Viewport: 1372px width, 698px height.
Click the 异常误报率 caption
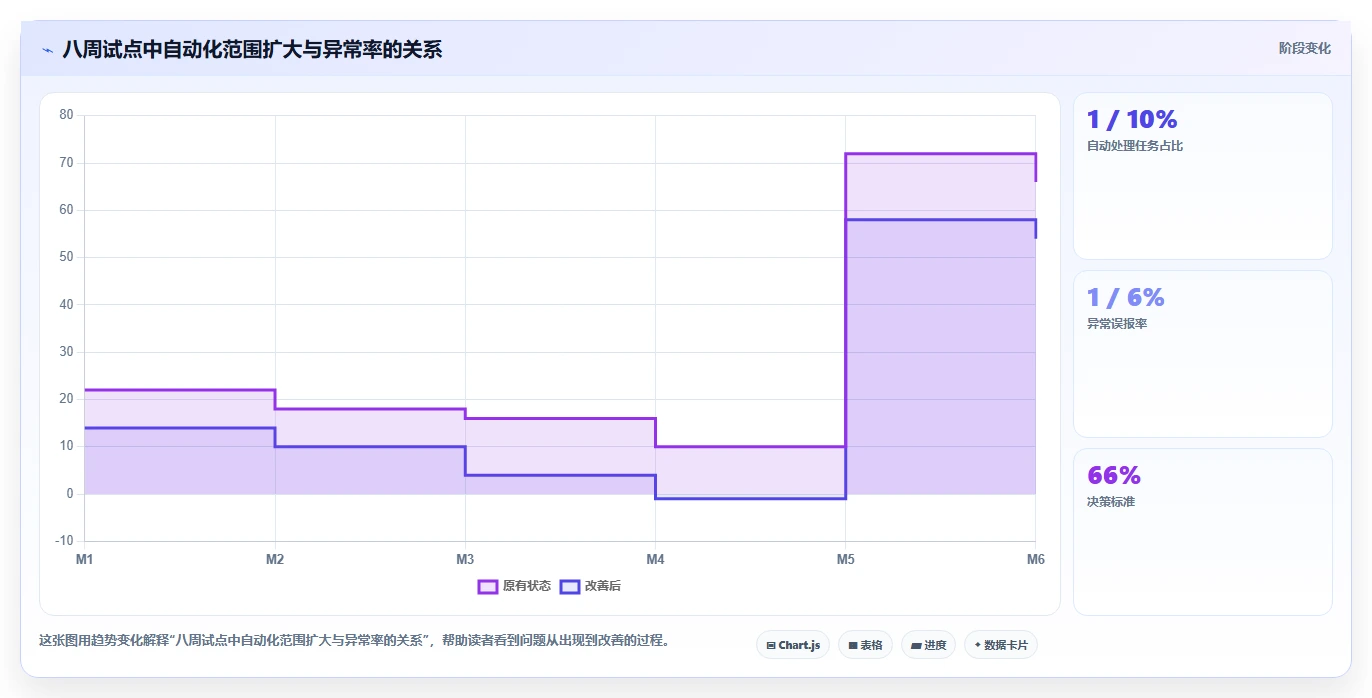(x=1117, y=324)
